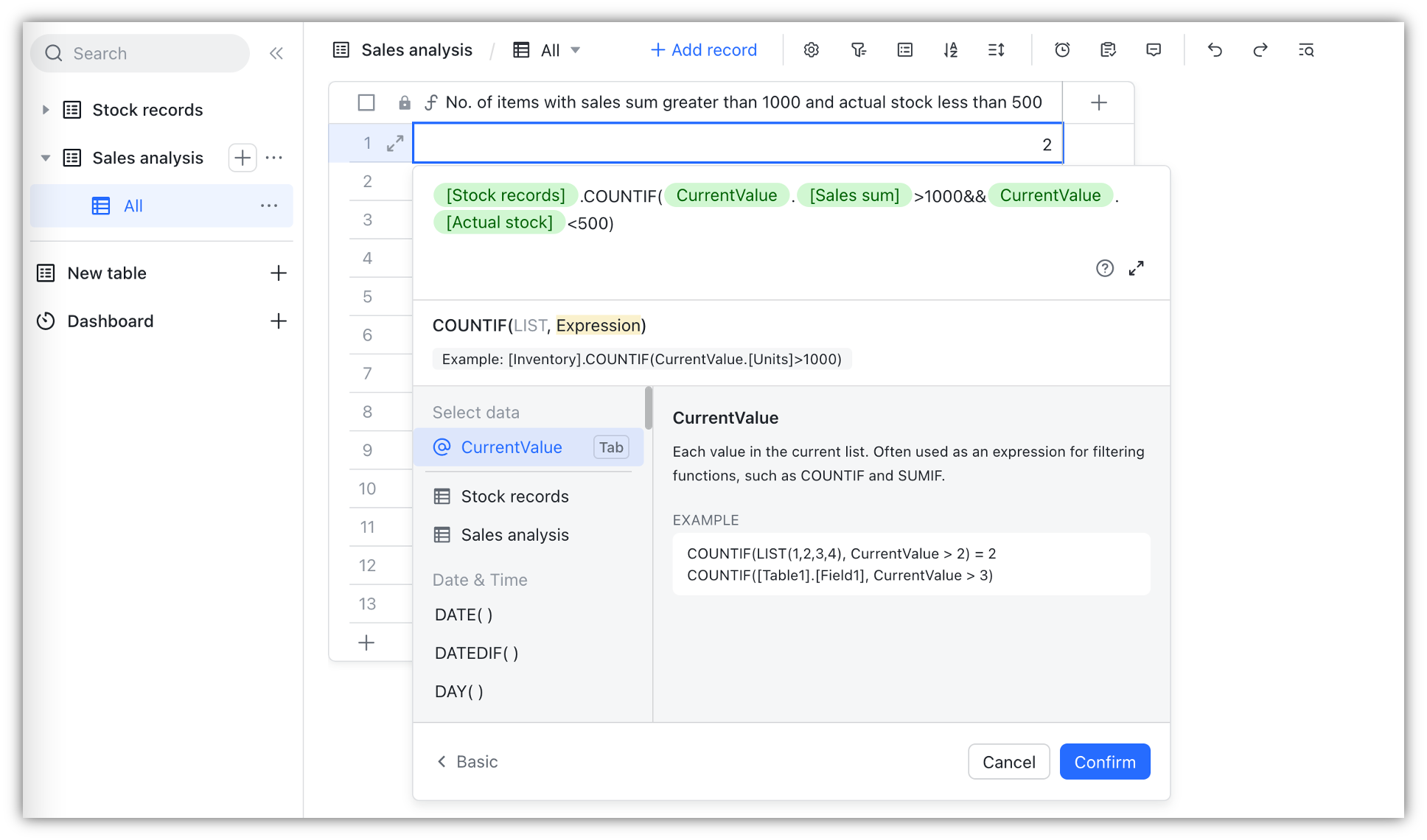This screenshot has height=840, width=1427.
Task: Click the New table label
Action: coord(107,273)
